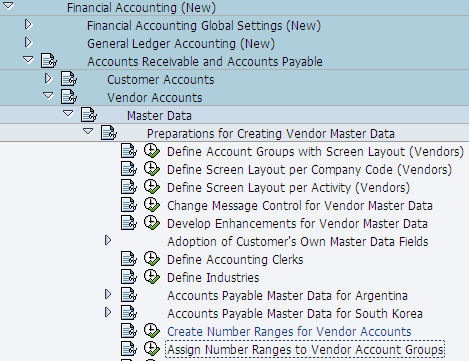Open documentation for Define Industries
Image resolution: width=469 pixels, height=361 pixels.
tap(129, 277)
